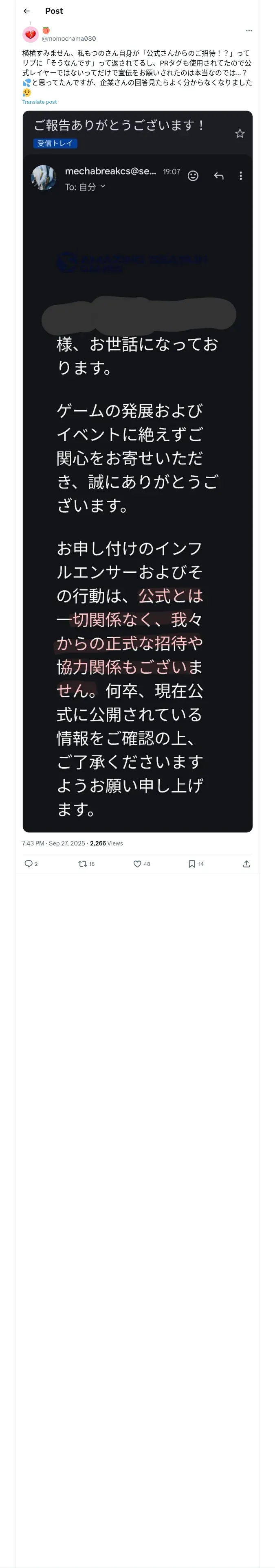The height and width of the screenshot is (1568, 275).
Task: Like the post with heart icon
Action: point(137,864)
